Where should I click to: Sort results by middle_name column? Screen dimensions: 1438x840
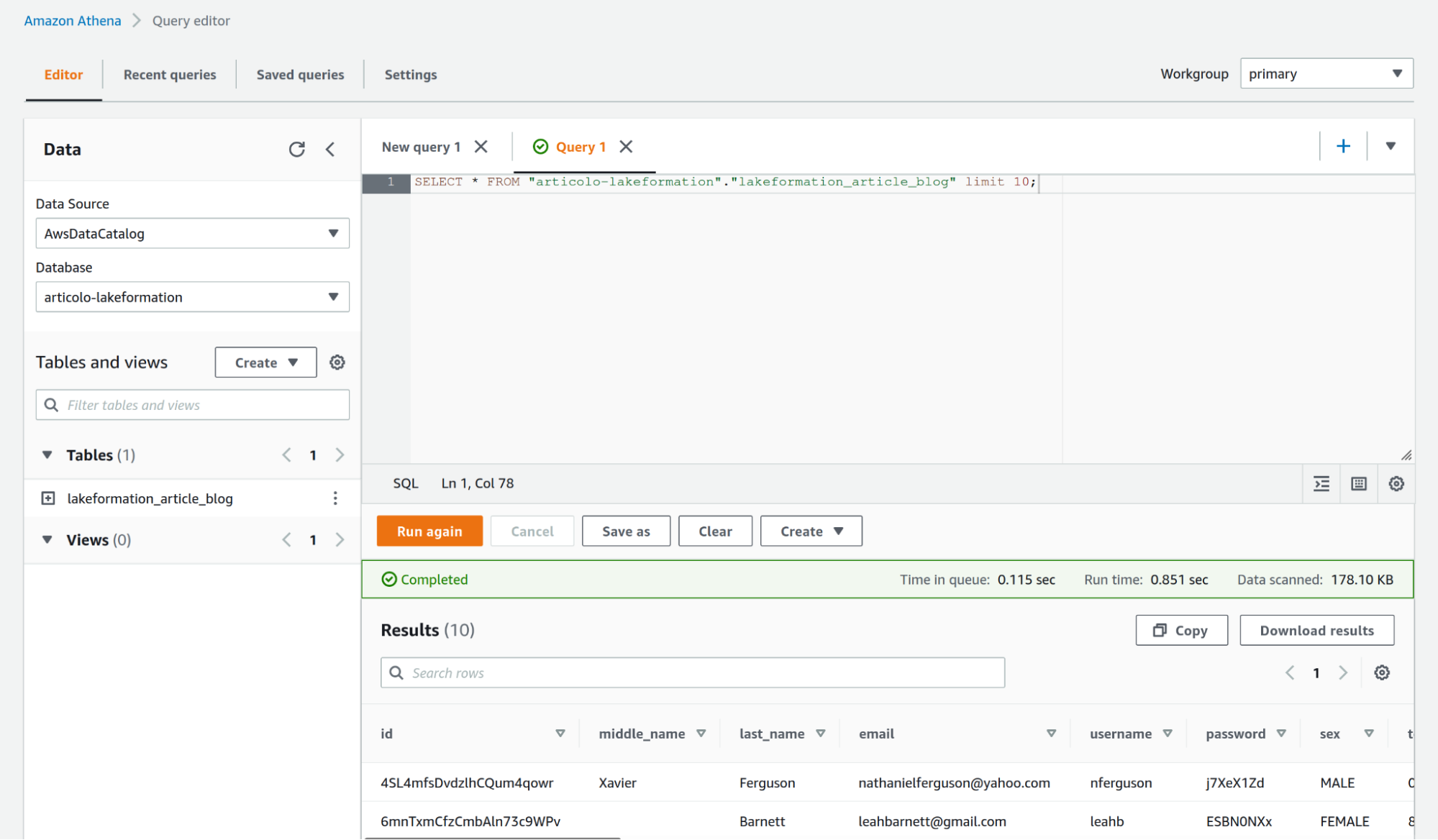701,734
